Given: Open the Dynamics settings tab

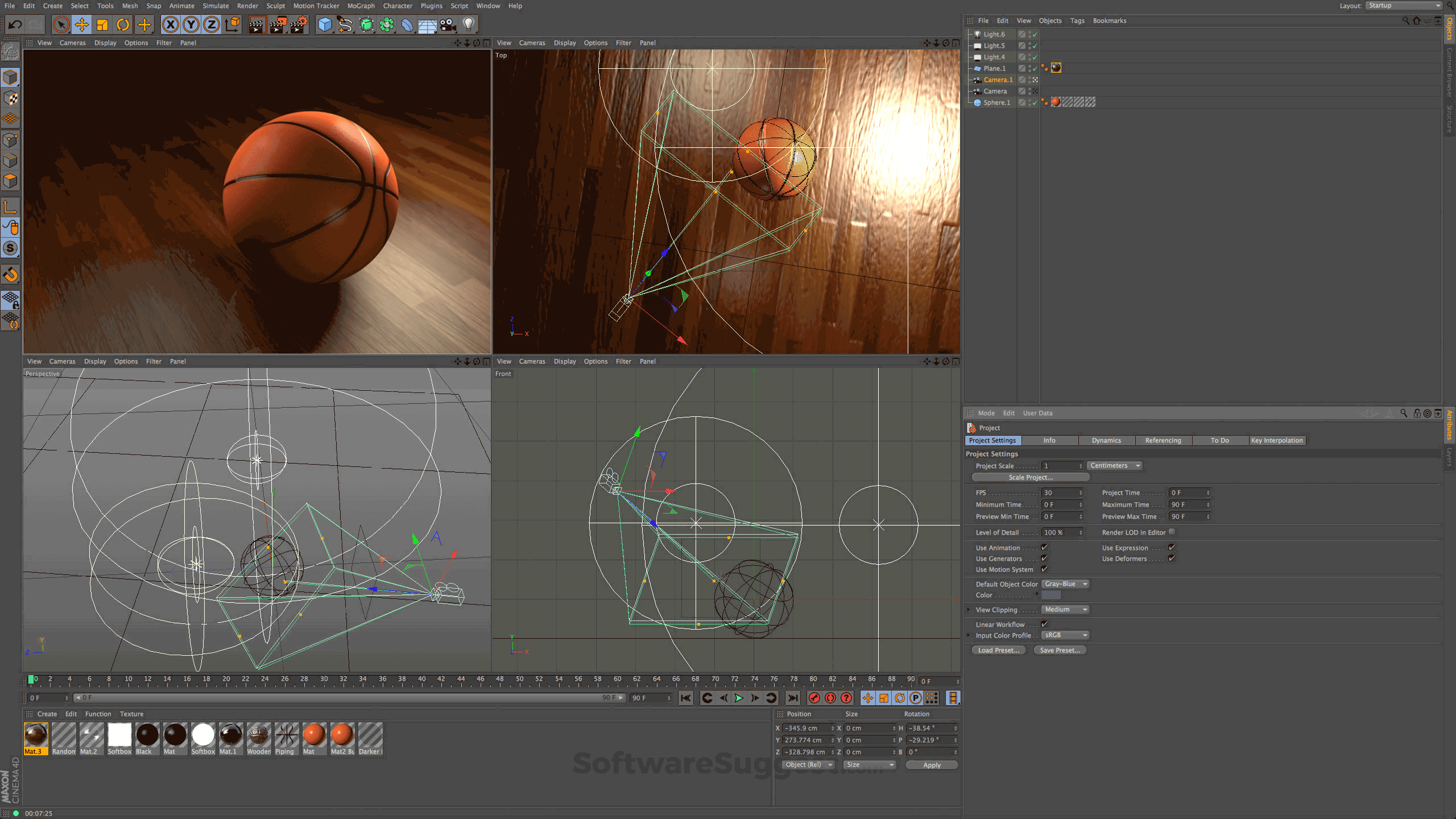Looking at the screenshot, I should (1106, 440).
